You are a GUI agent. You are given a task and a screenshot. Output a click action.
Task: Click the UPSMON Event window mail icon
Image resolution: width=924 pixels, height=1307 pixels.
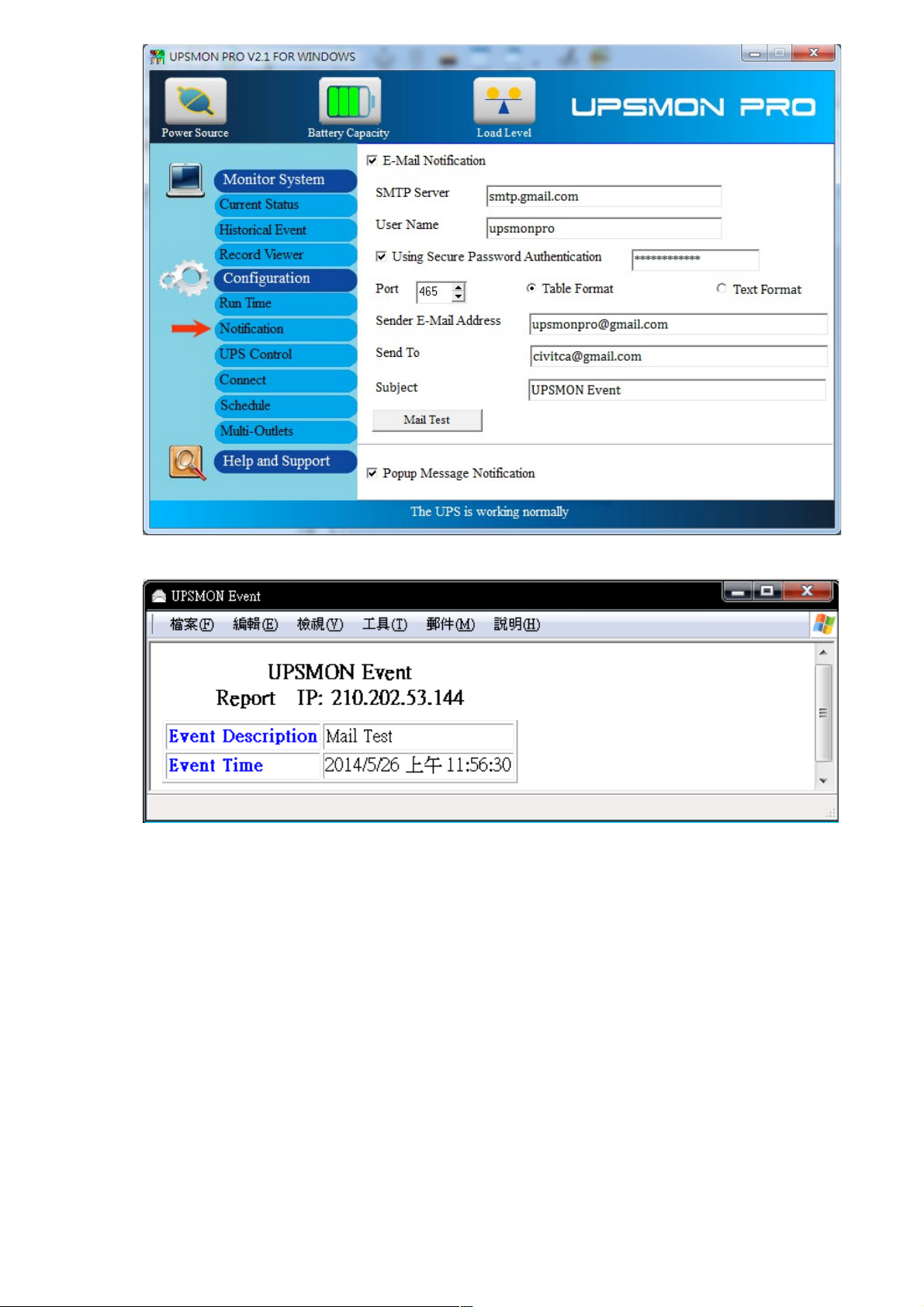click(x=159, y=596)
